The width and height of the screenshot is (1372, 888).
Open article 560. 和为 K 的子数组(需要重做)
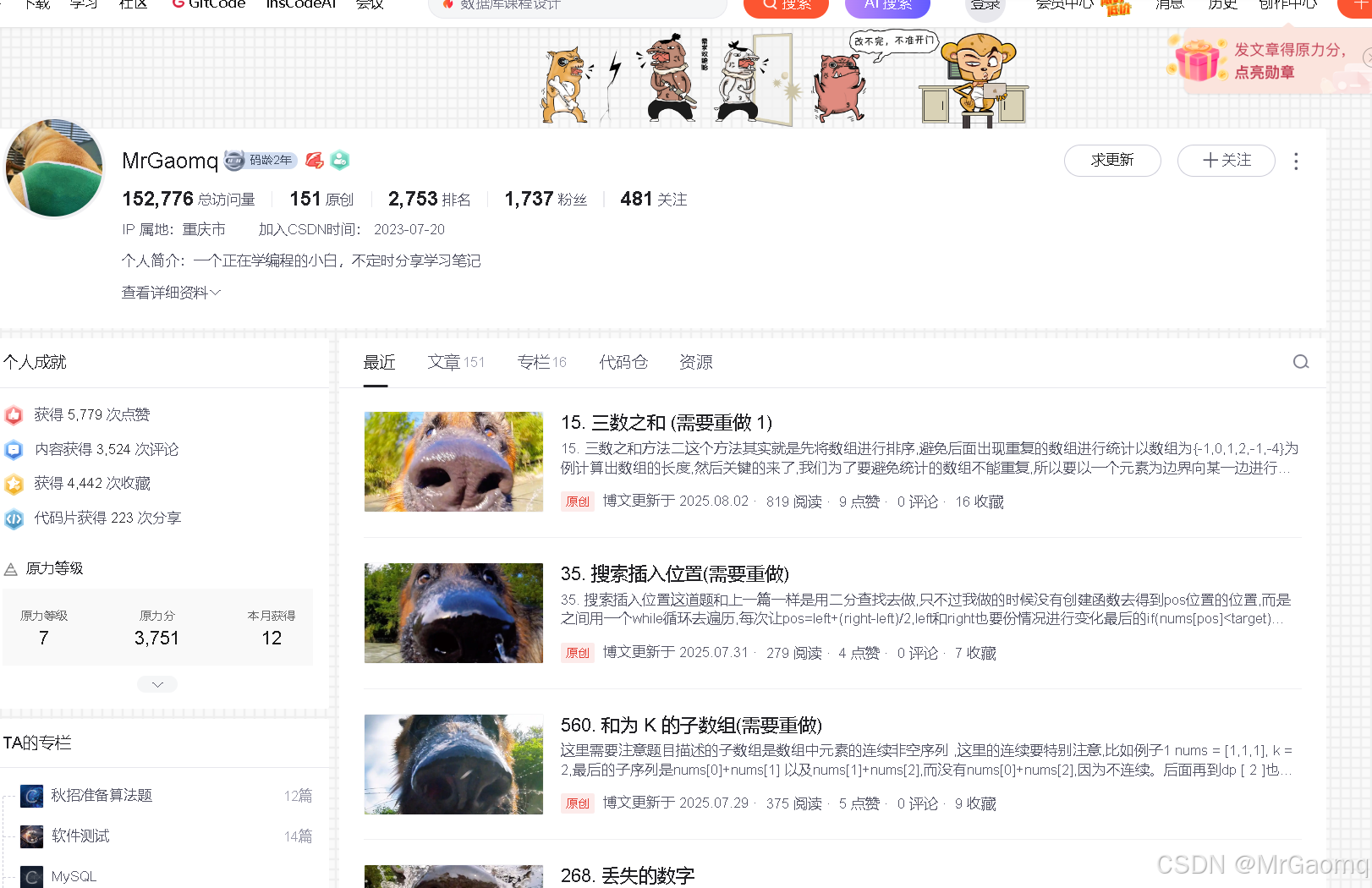click(x=691, y=726)
